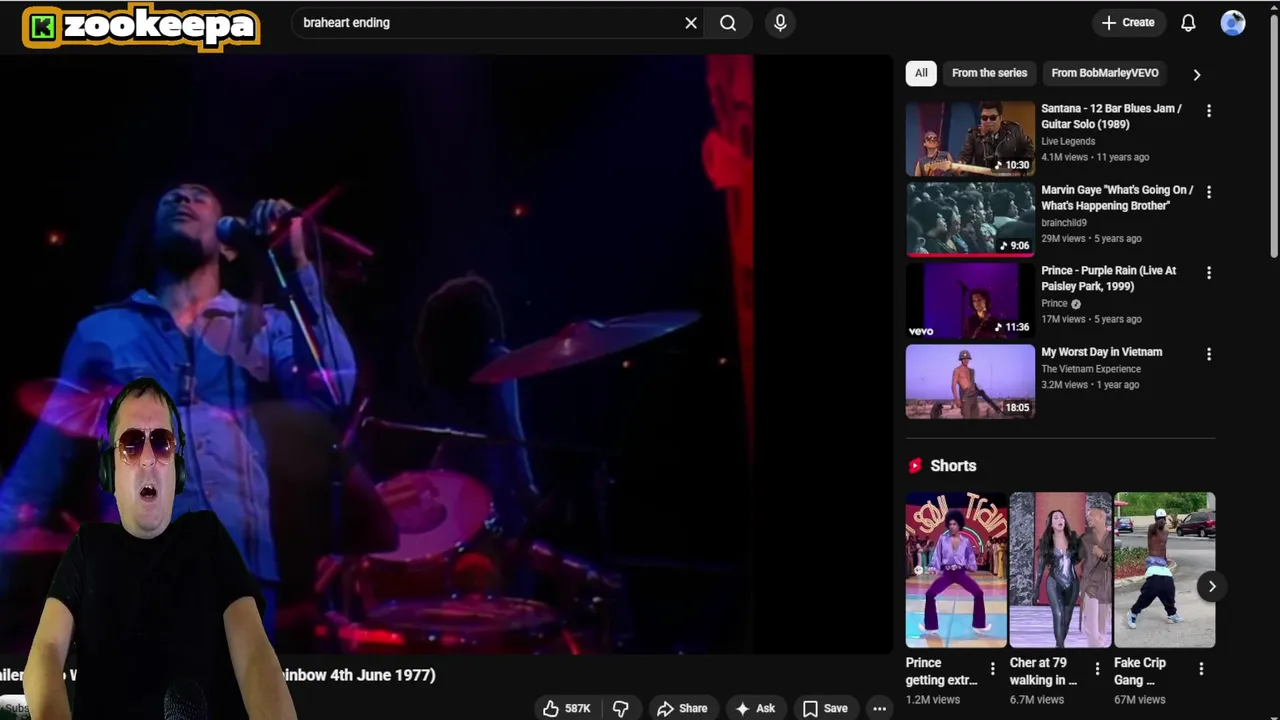Dislike the video with thumbs down
1280x720 pixels.
pos(620,708)
